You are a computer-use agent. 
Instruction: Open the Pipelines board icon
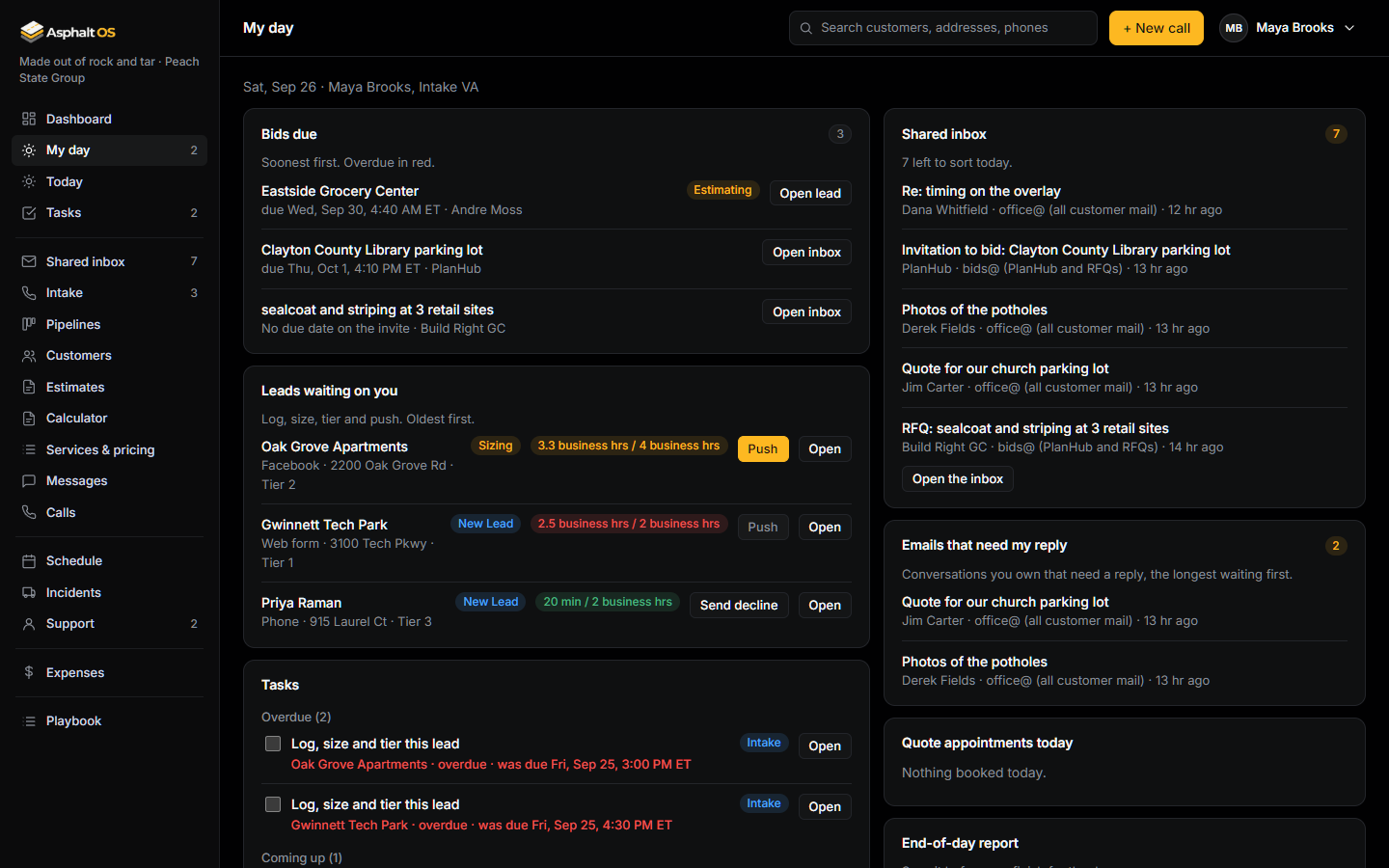tap(29, 324)
